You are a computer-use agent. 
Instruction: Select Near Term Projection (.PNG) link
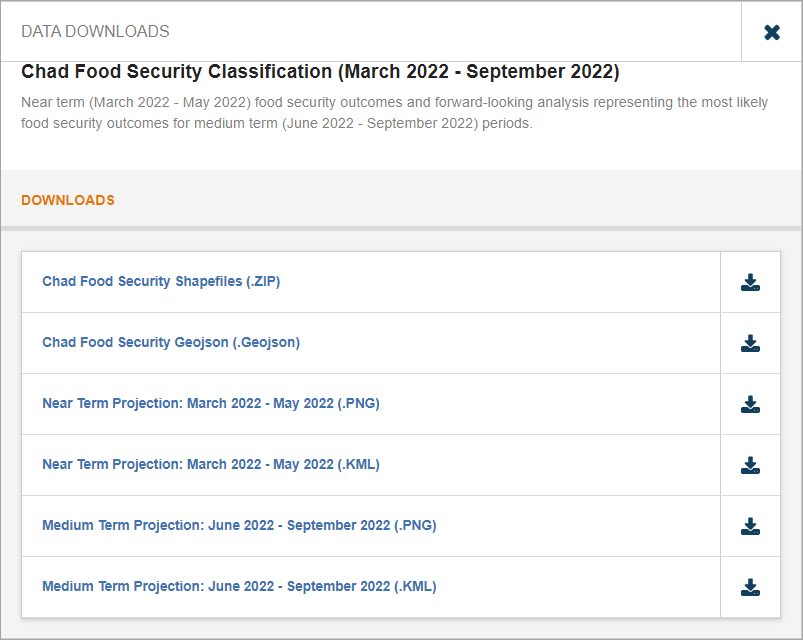click(x=211, y=404)
